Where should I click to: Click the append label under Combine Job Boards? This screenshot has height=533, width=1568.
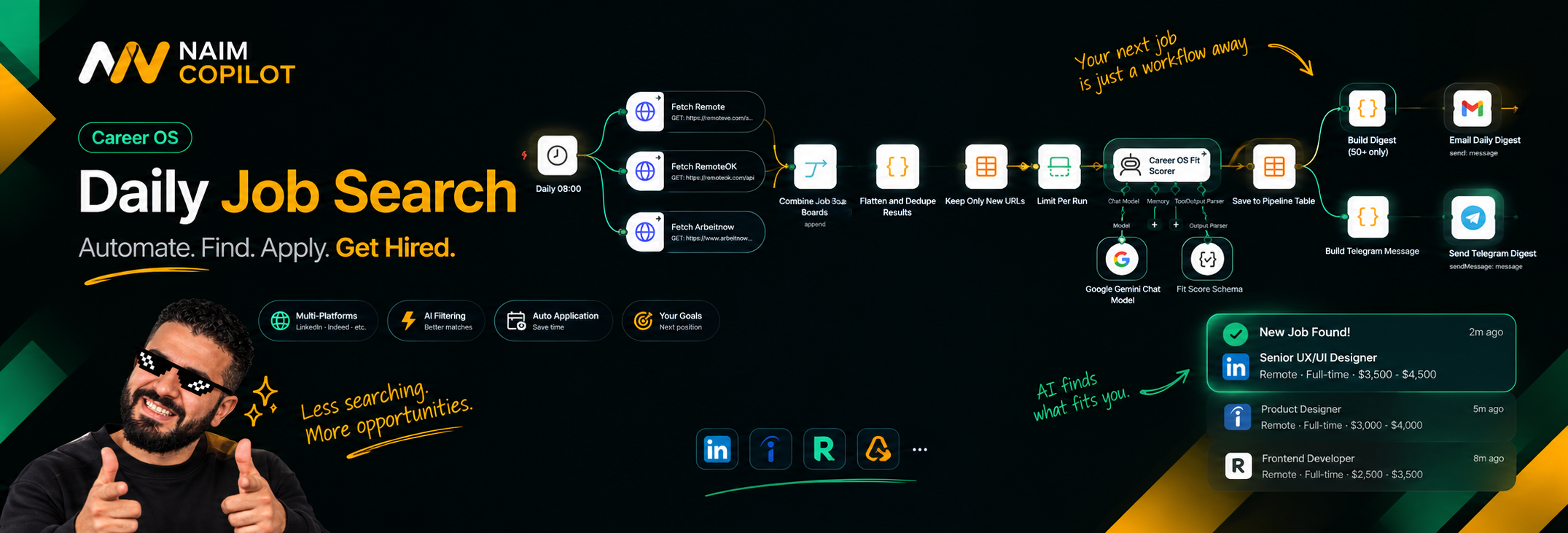click(x=814, y=225)
